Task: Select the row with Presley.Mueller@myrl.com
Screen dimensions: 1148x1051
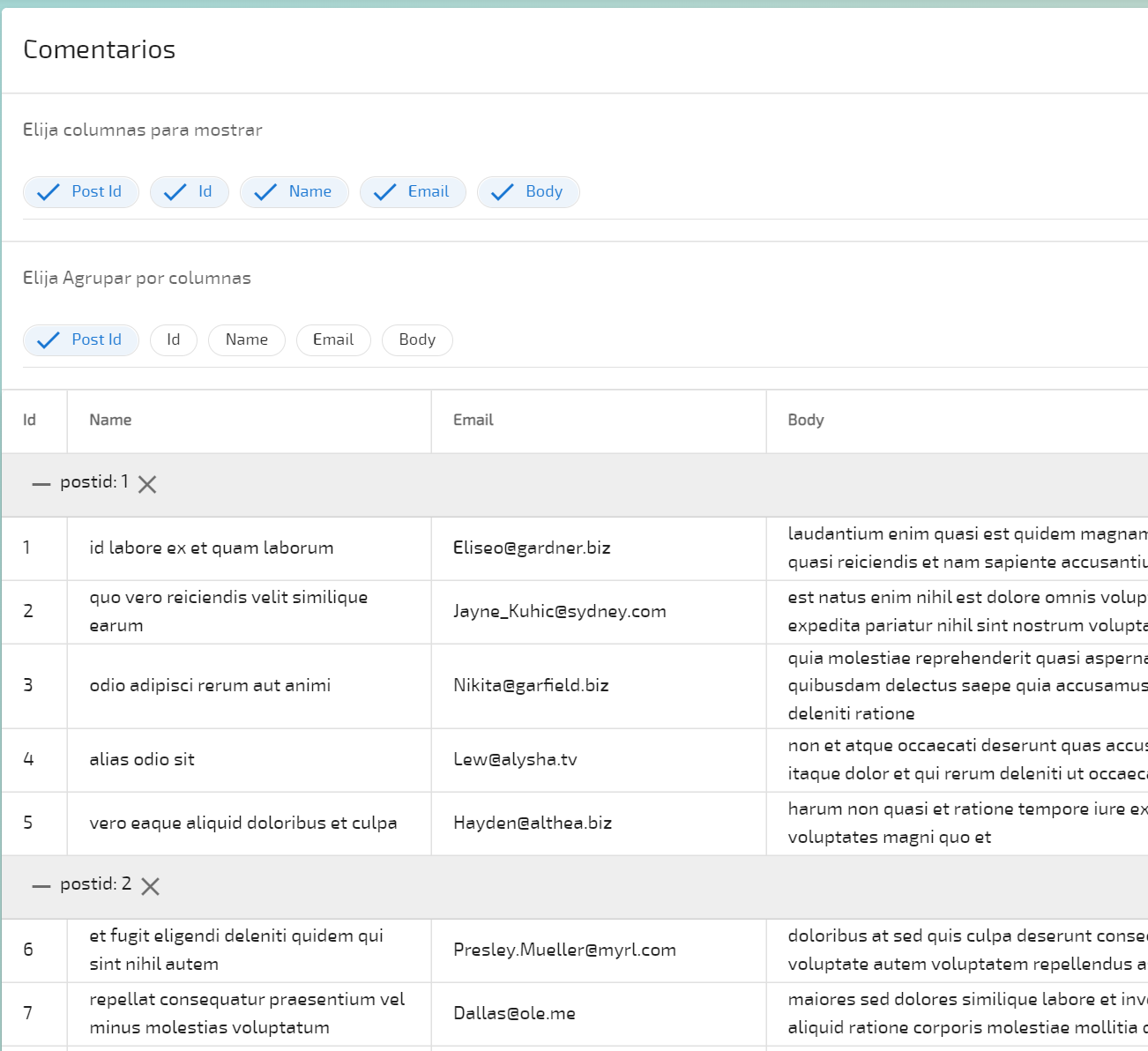Action: click(x=564, y=950)
